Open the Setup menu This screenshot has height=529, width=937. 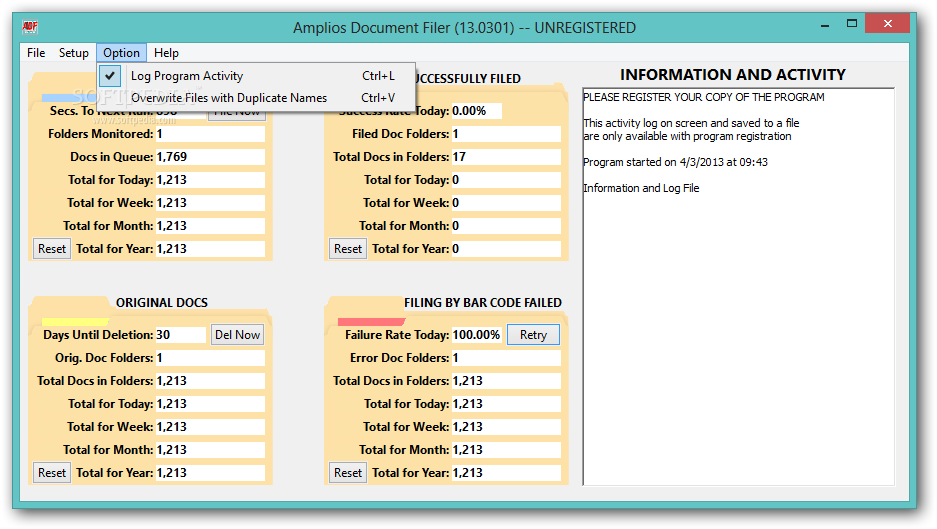point(74,53)
